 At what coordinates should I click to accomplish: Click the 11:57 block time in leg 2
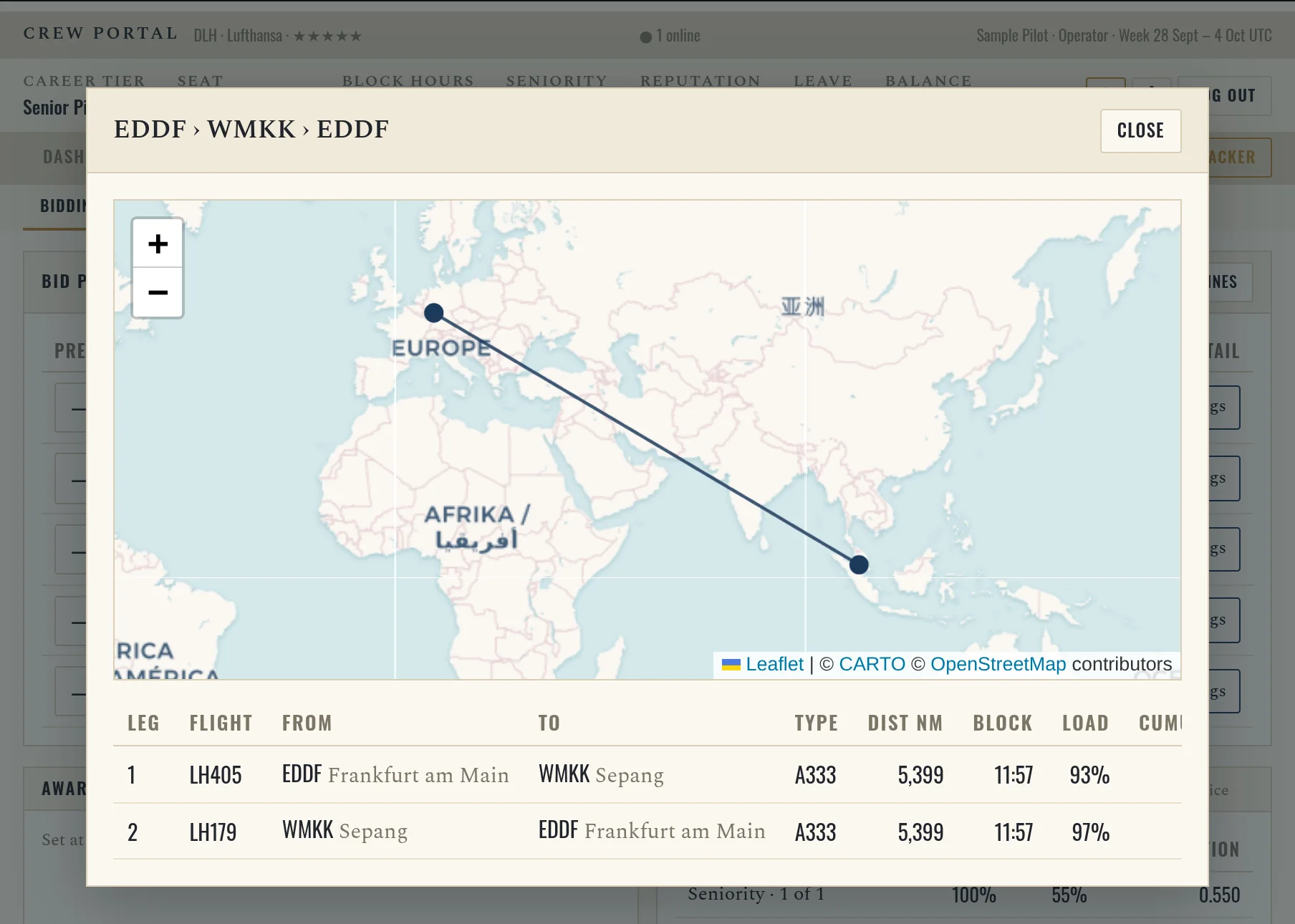1014,832
